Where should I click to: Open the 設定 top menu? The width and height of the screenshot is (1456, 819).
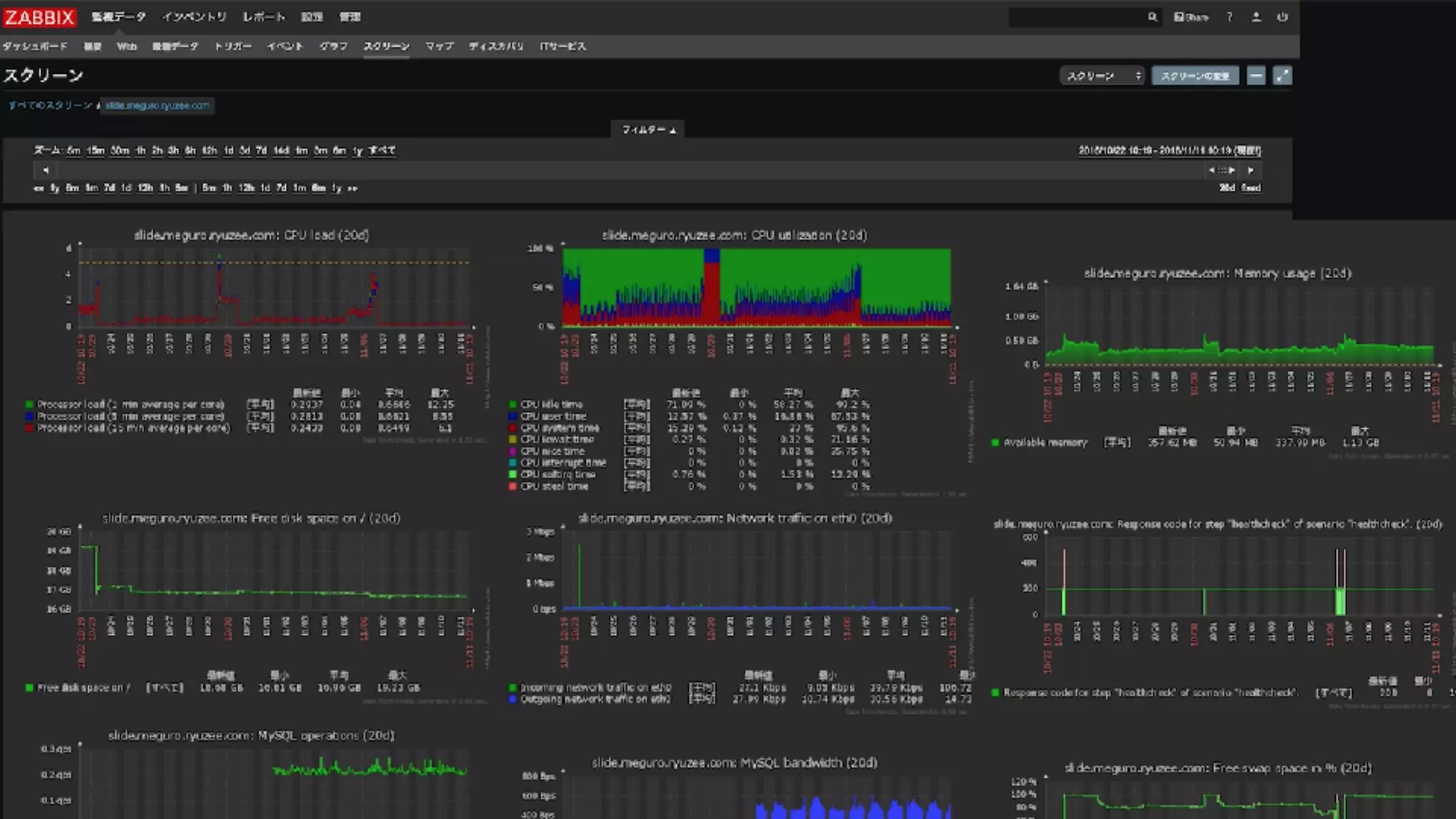(311, 17)
